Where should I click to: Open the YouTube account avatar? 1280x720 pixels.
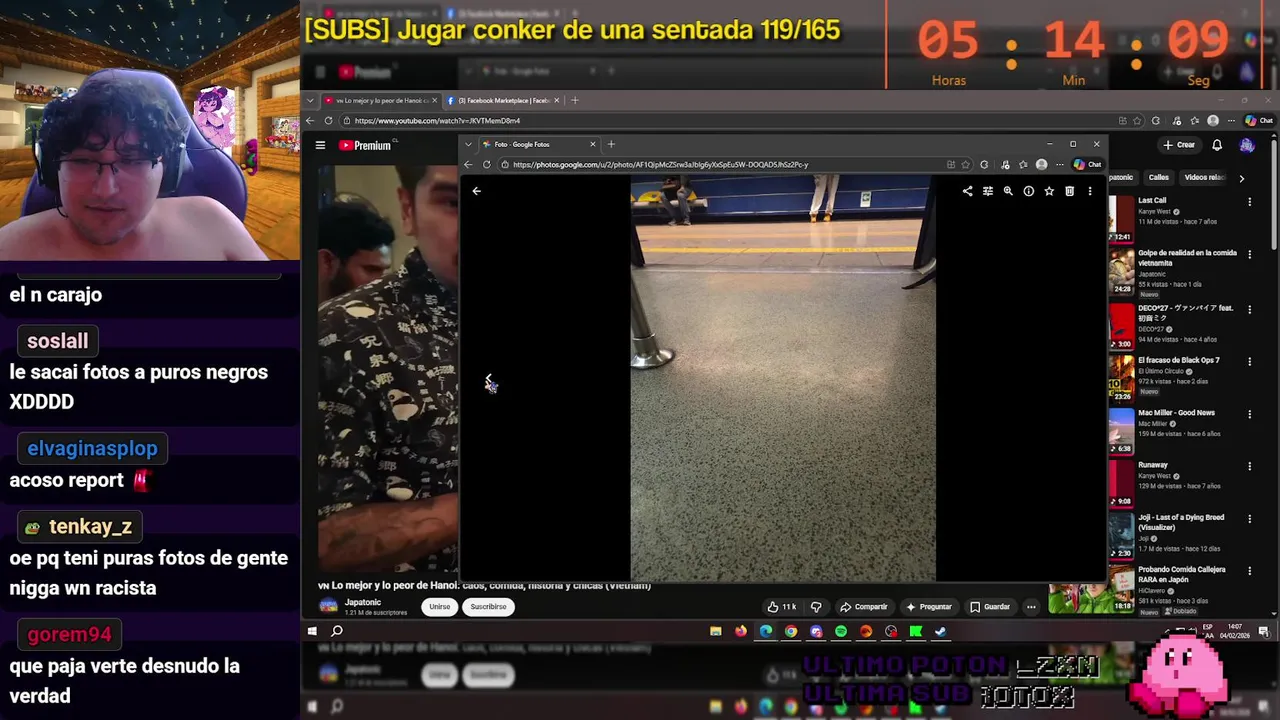(1246, 145)
